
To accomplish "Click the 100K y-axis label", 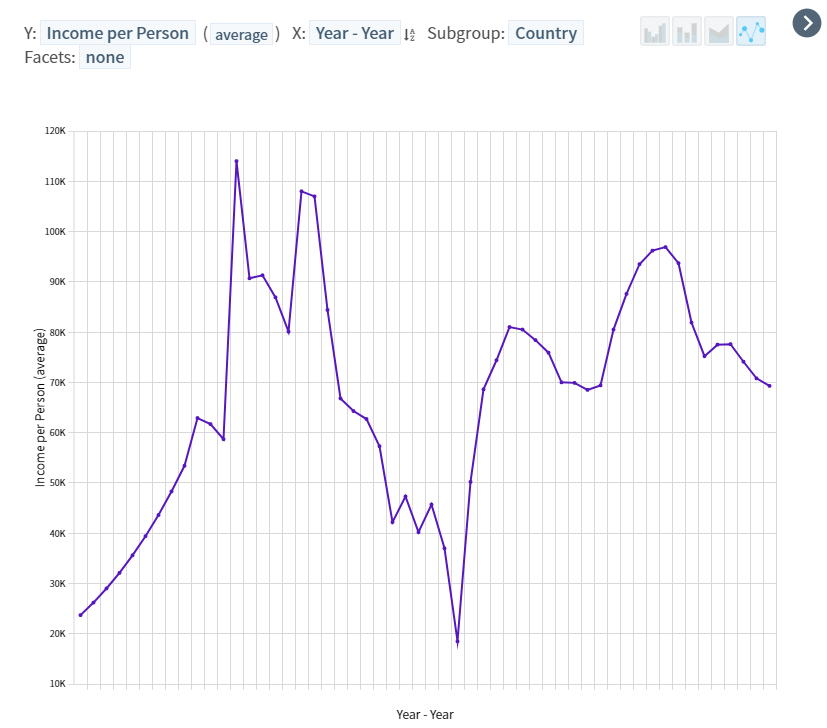I will (x=55, y=232).
